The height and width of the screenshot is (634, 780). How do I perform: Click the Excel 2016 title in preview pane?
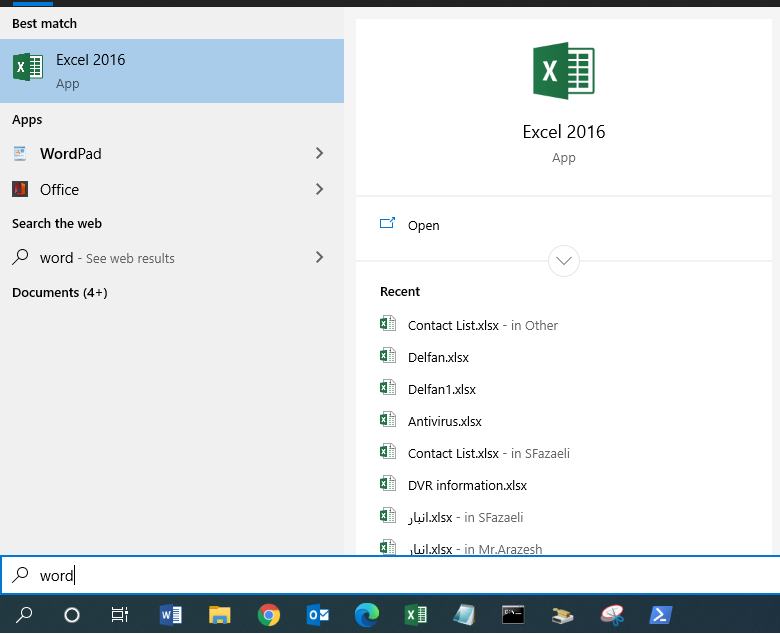(x=564, y=132)
